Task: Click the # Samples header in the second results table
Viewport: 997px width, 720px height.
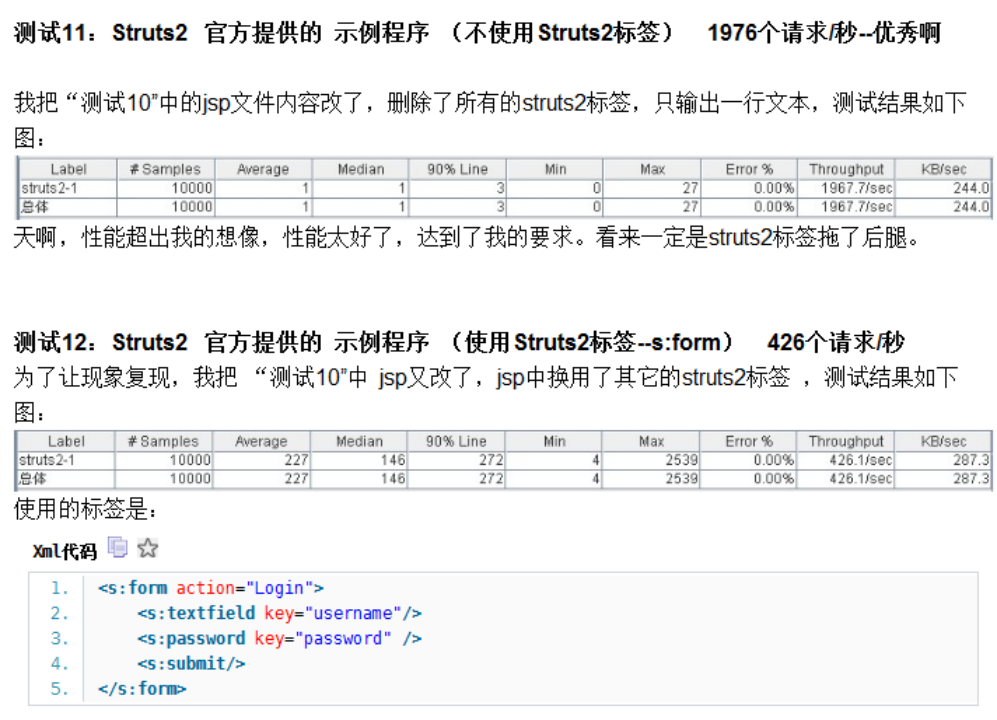Action: click(163, 441)
